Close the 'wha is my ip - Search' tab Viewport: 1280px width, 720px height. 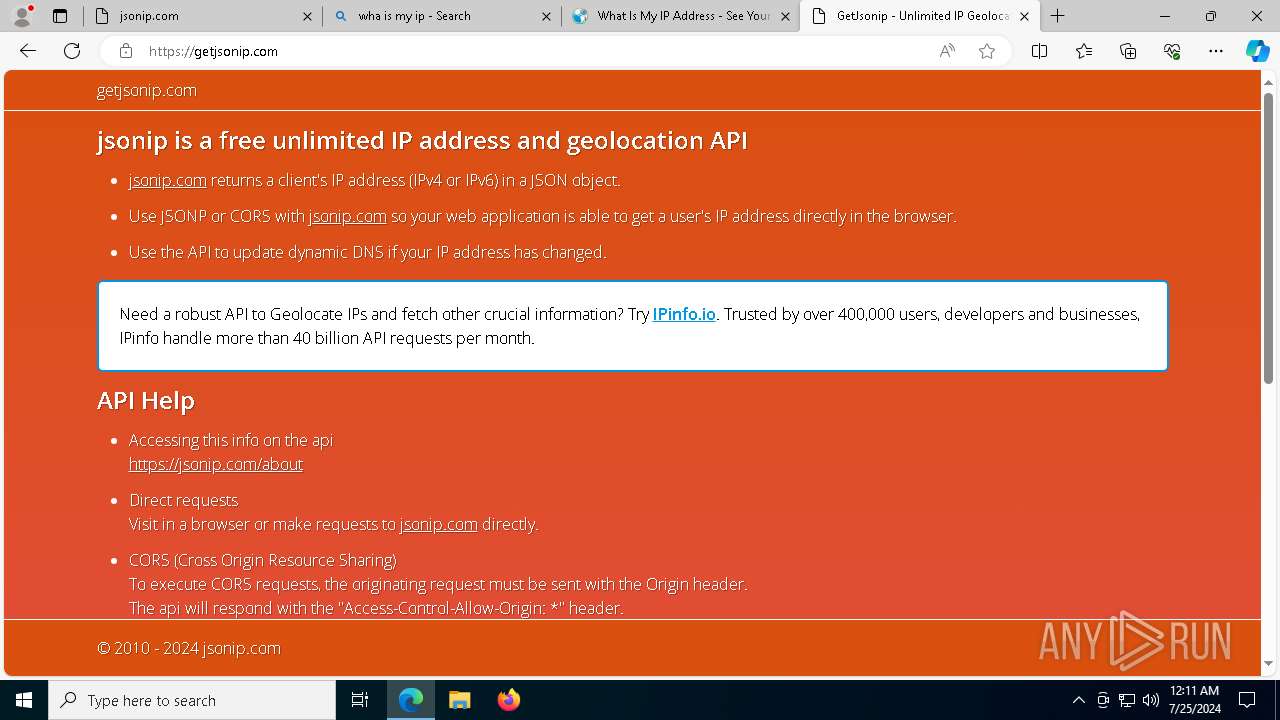[x=546, y=16]
